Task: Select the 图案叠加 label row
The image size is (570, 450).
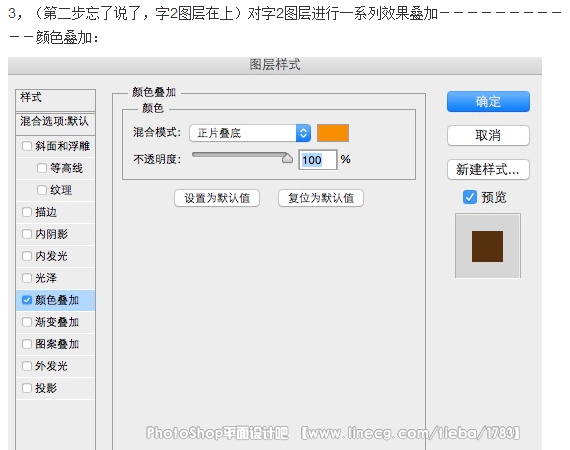Action: coord(56,344)
